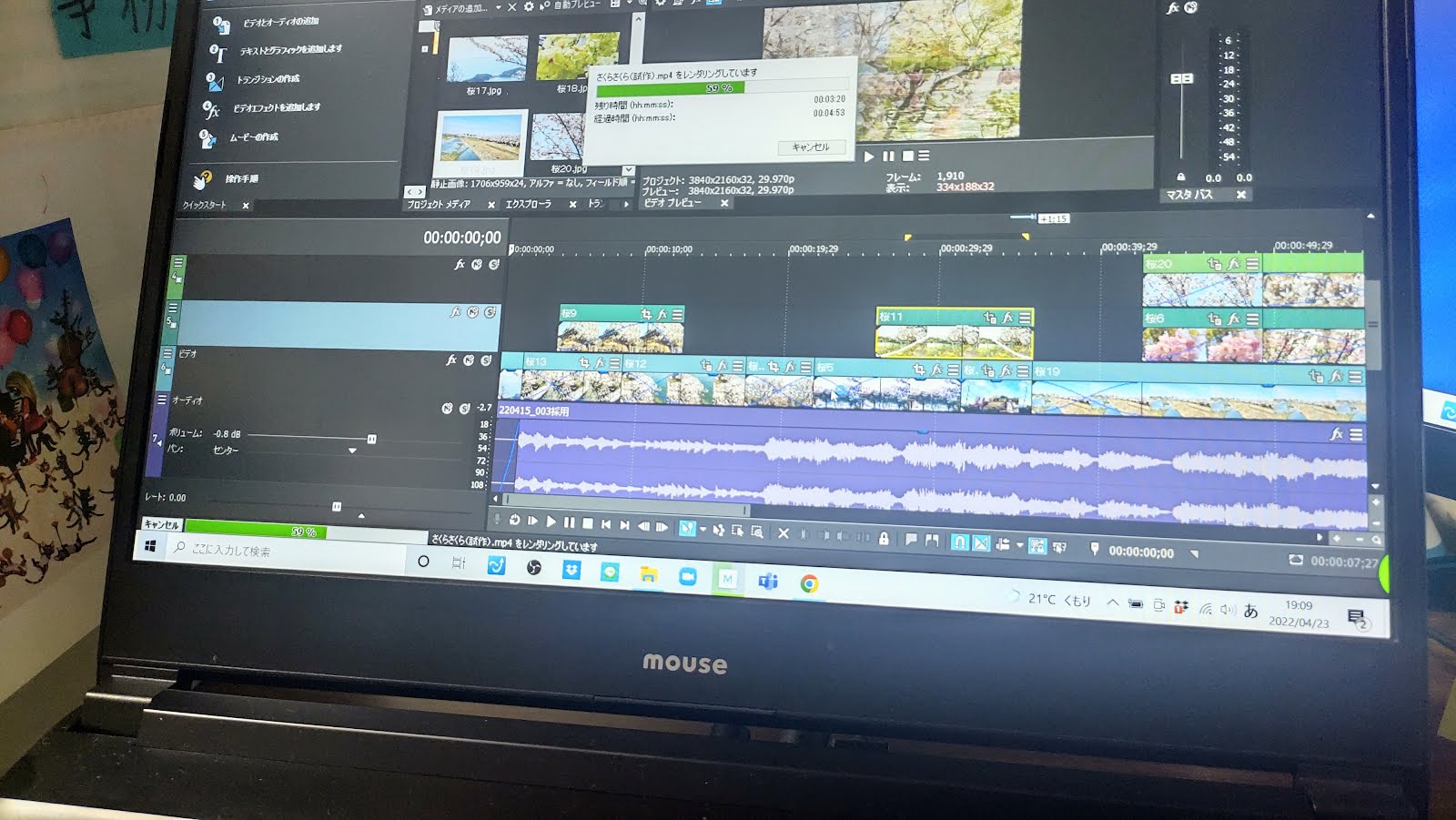Image resolution: width=1456 pixels, height=820 pixels.
Task: Open Event Pan/Crop on 桜11 clip
Action: pyautogui.click(x=990, y=318)
